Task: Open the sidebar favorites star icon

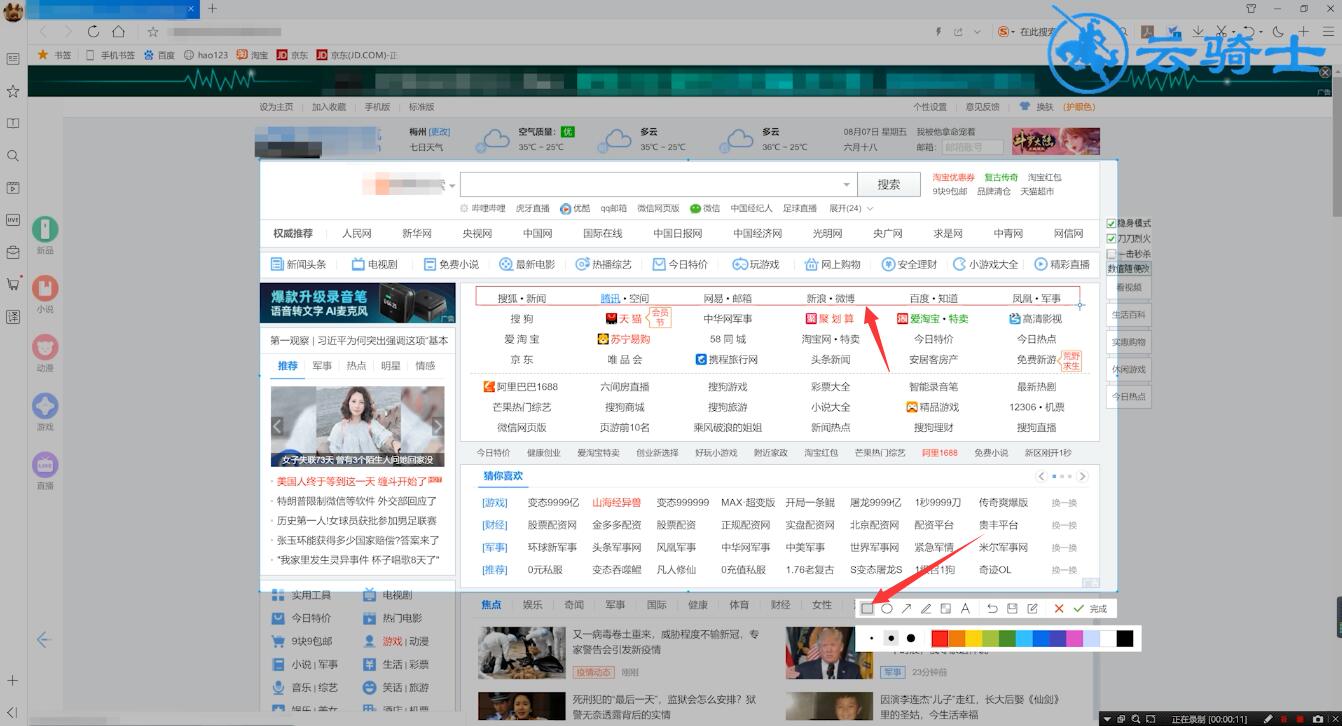Action: [x=13, y=91]
